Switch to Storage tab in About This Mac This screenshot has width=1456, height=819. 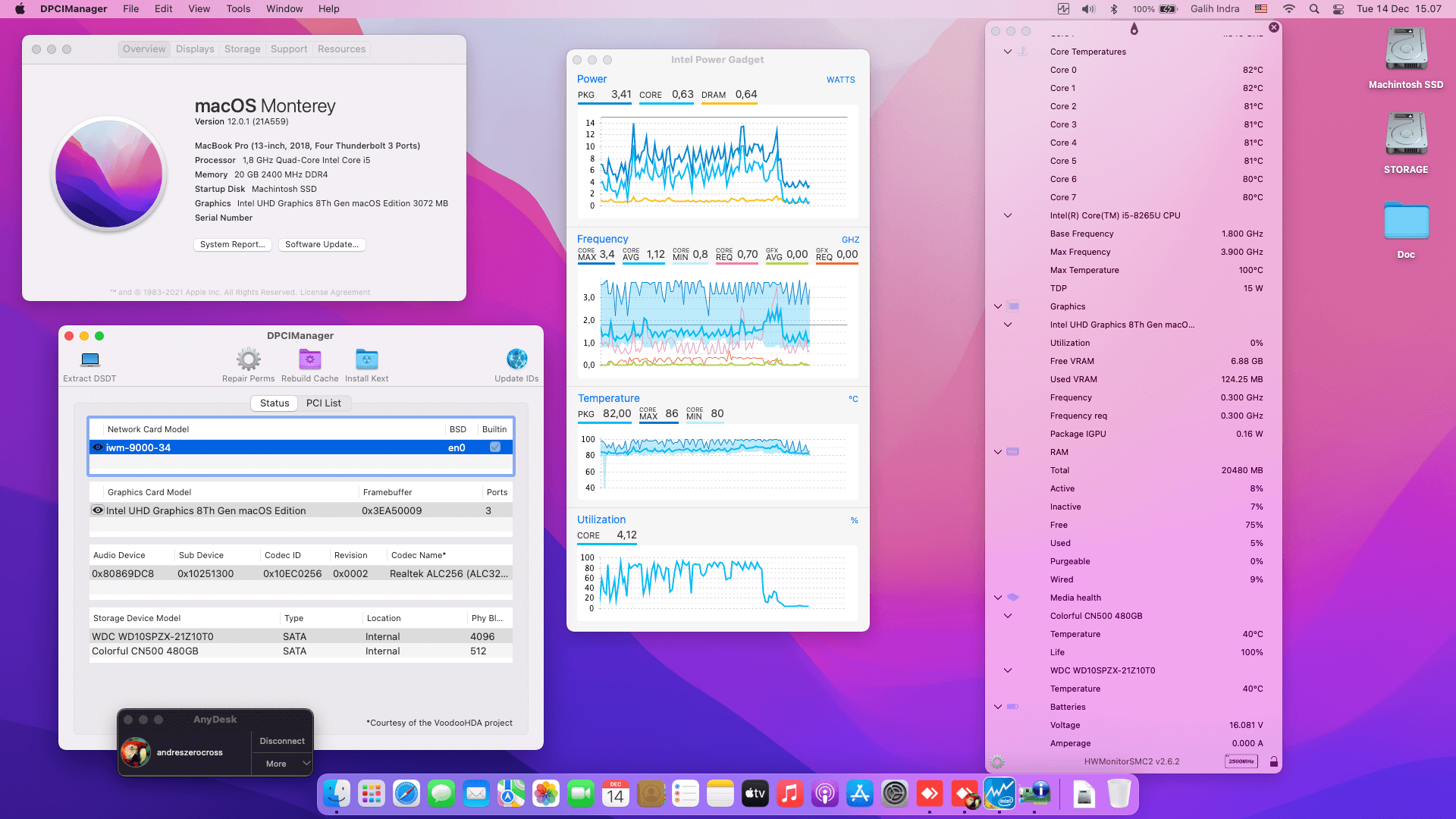point(243,49)
